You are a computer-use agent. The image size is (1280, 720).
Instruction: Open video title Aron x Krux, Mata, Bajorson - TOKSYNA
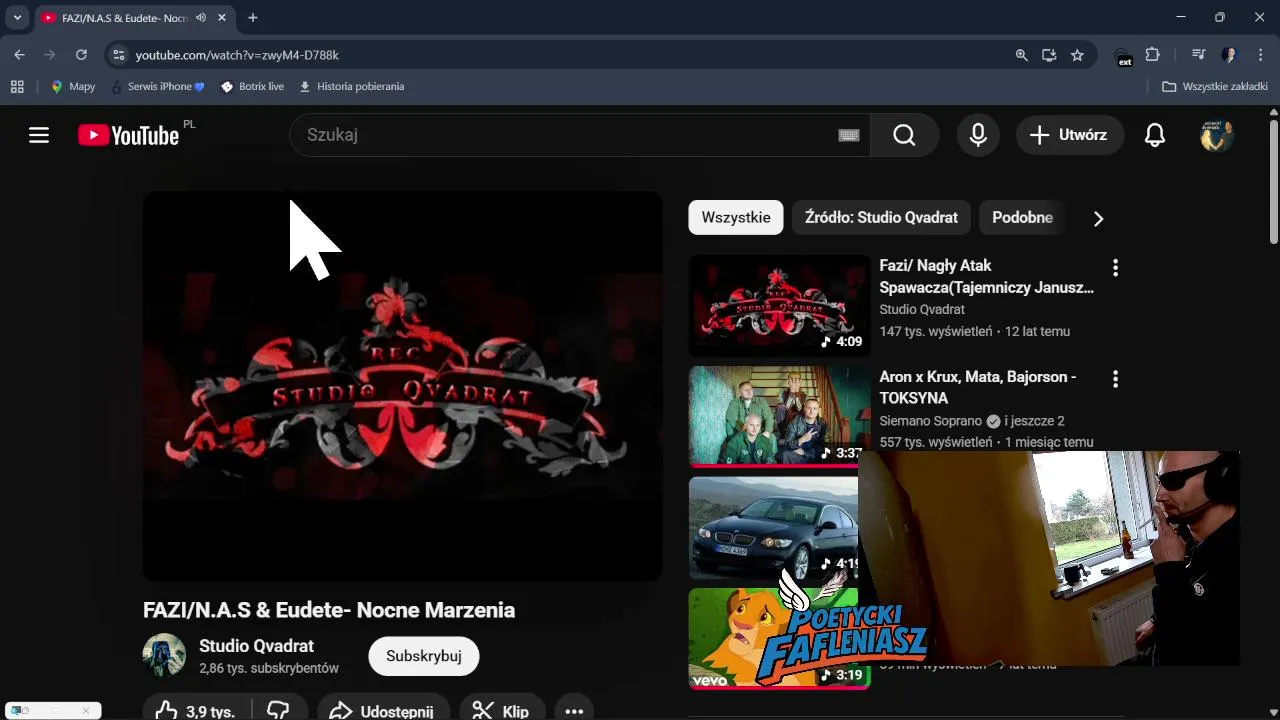coord(977,387)
